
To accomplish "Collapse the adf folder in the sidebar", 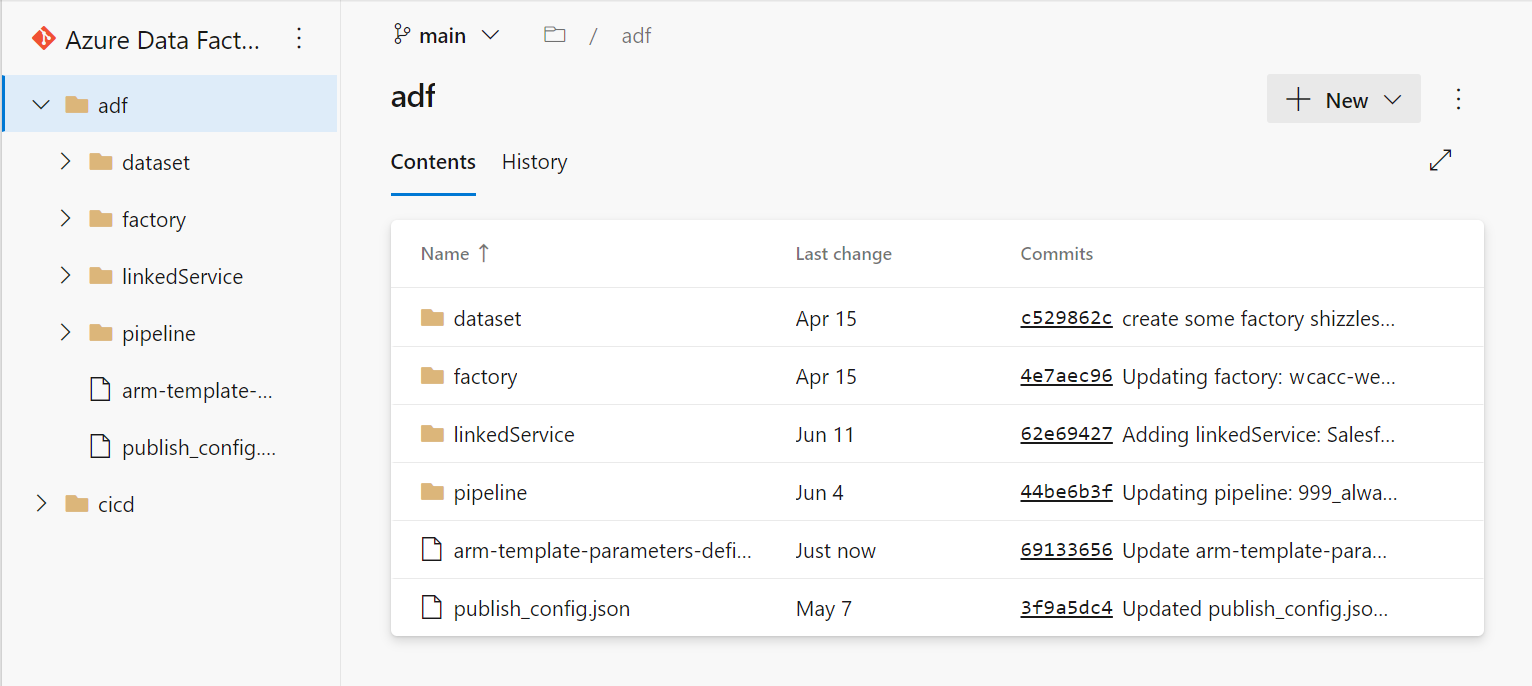I will pyautogui.click(x=41, y=103).
